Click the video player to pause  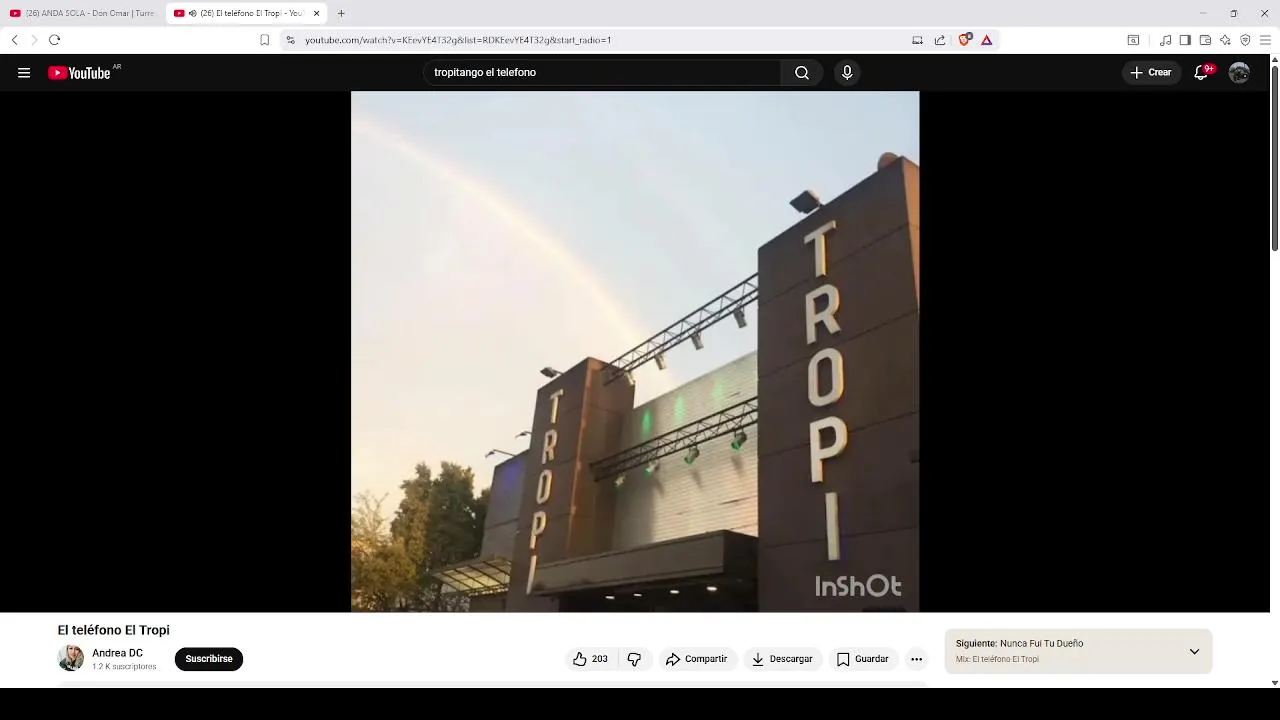(x=635, y=351)
